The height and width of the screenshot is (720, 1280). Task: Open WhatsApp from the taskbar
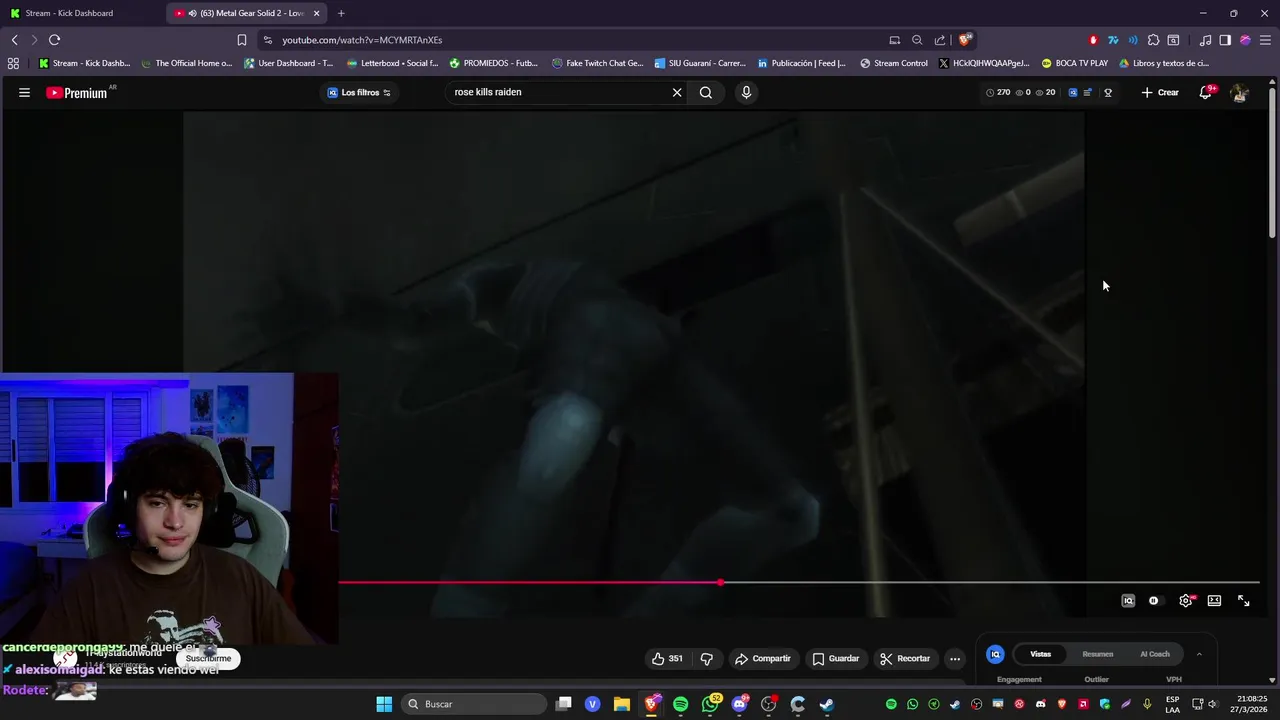(x=710, y=704)
